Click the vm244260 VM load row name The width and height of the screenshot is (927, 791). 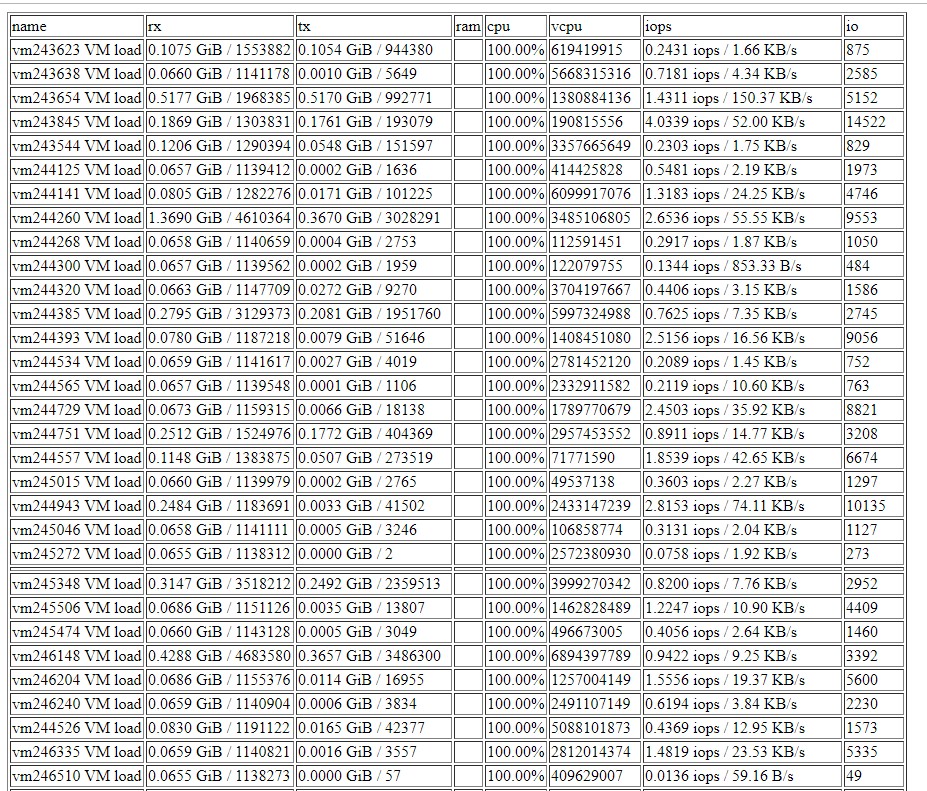coord(77,218)
